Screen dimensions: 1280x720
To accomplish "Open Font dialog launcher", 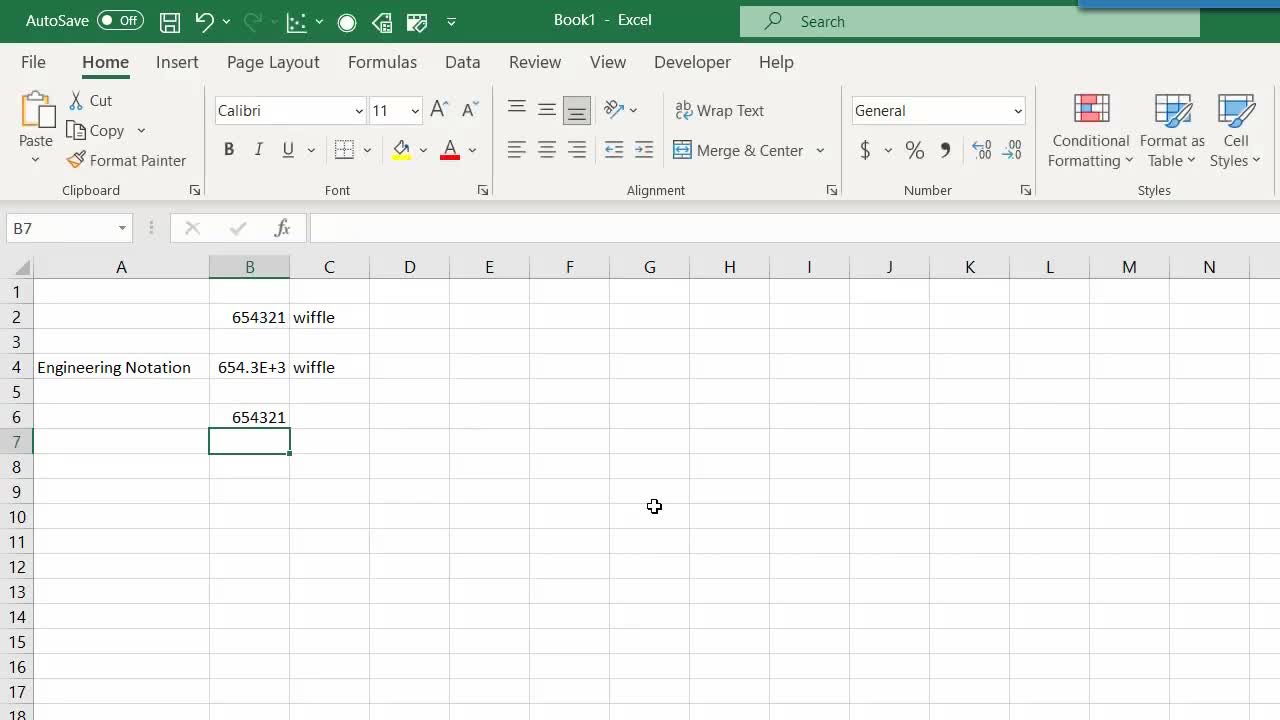I will pyautogui.click(x=483, y=190).
